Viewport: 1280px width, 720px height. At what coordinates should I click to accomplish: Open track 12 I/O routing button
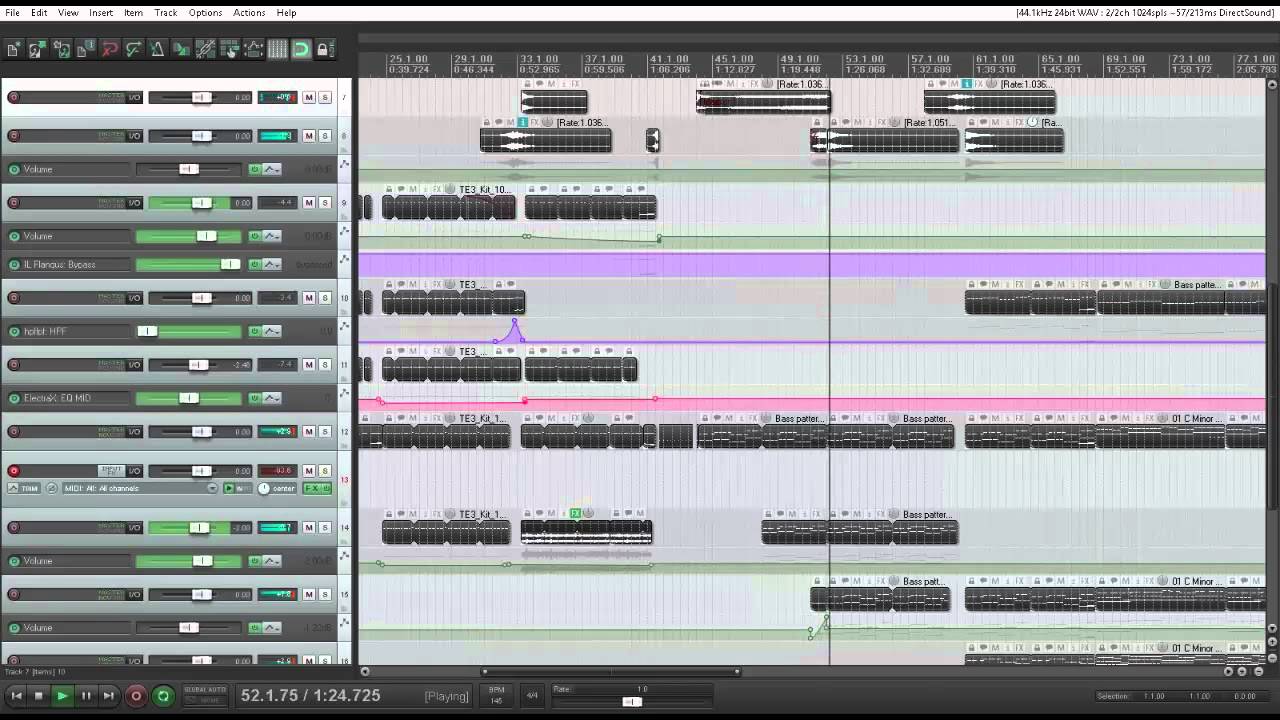pyautogui.click(x=134, y=432)
